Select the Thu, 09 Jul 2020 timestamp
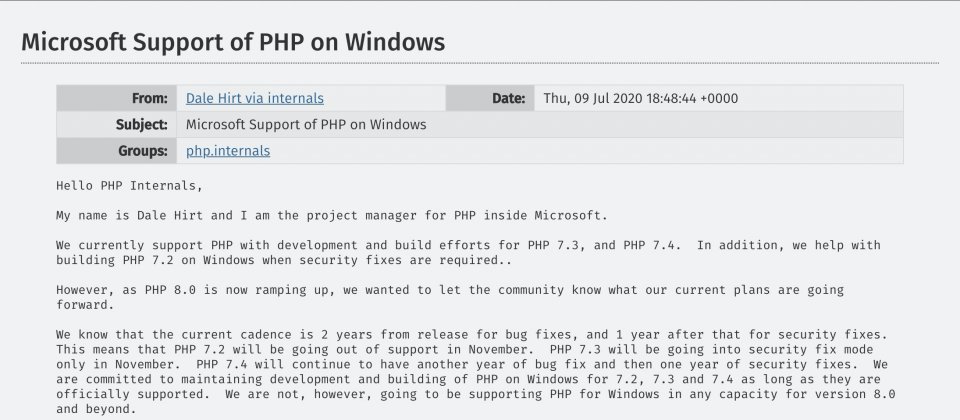Viewport: 960px width, 420px height. point(640,98)
